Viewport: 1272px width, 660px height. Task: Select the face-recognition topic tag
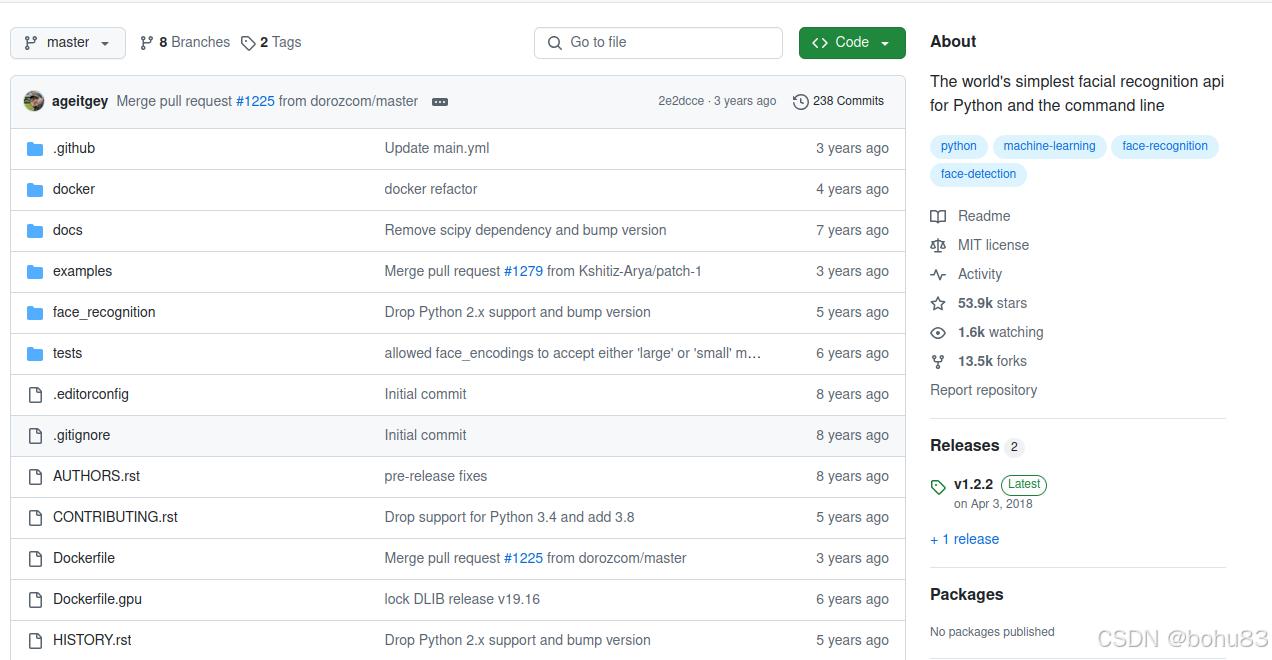[x=1165, y=146]
